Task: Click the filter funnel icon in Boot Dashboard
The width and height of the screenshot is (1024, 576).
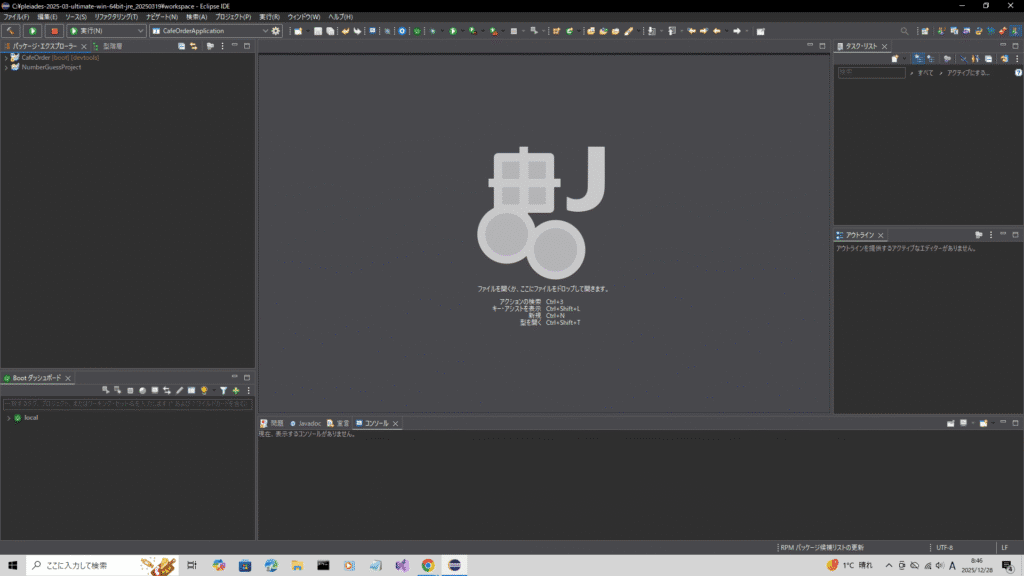Action: coord(223,390)
